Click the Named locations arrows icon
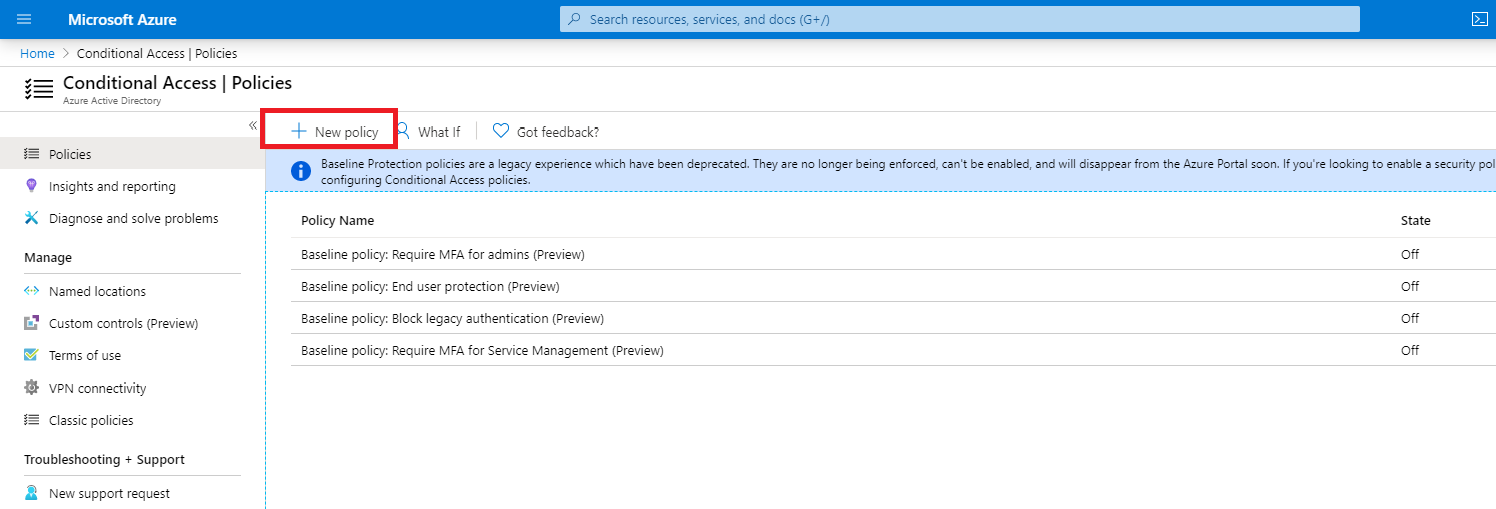Viewport: 1496px width, 509px height. click(x=31, y=291)
